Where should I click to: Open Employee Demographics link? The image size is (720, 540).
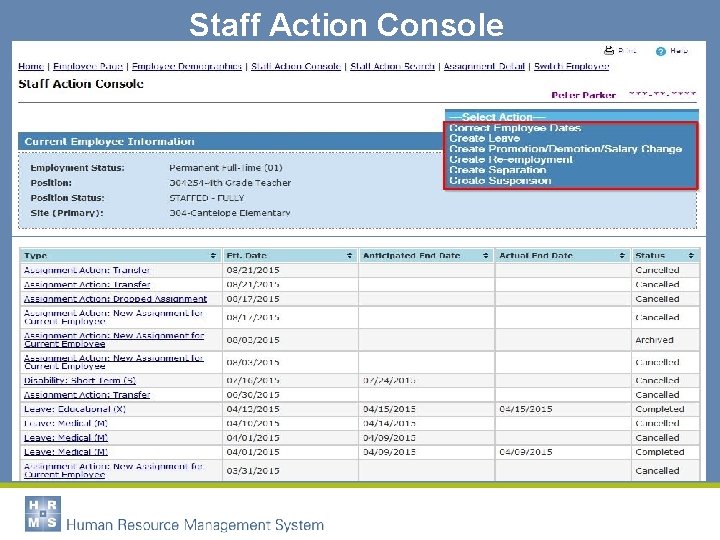tap(187, 66)
